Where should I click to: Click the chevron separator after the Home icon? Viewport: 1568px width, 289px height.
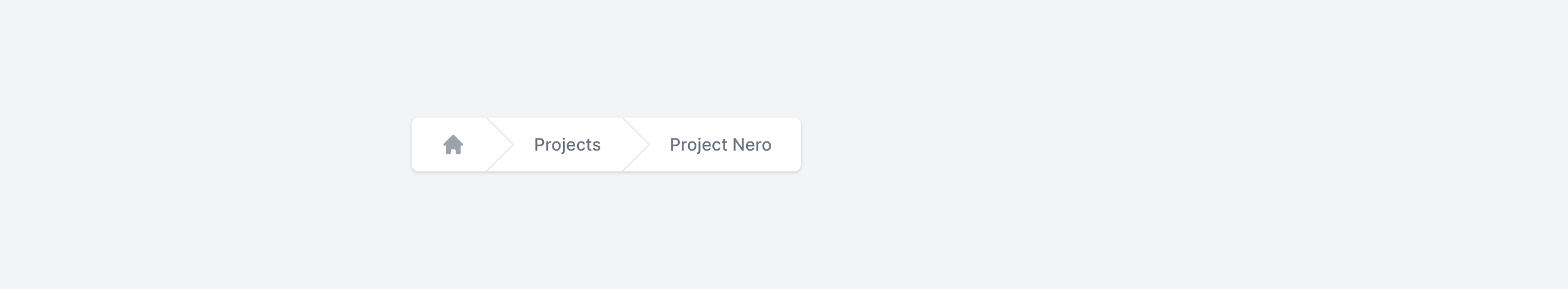pyautogui.click(x=500, y=144)
